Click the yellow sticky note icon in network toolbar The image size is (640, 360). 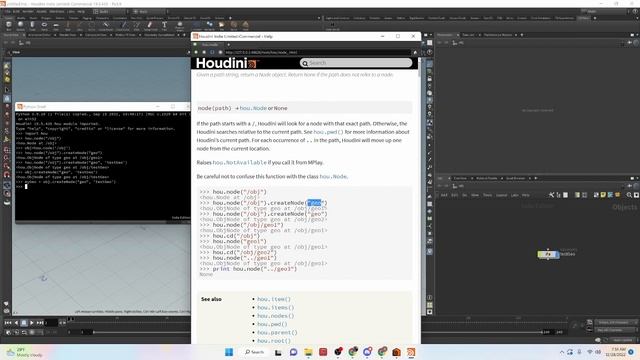click(x=603, y=195)
